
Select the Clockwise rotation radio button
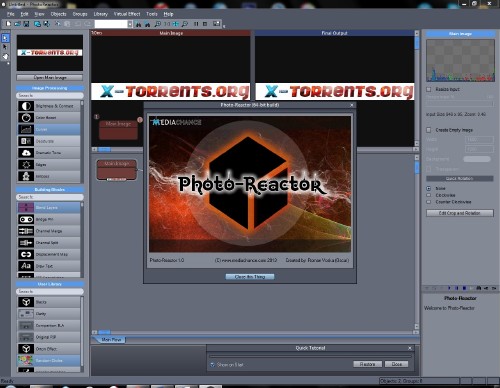[x=429, y=195]
